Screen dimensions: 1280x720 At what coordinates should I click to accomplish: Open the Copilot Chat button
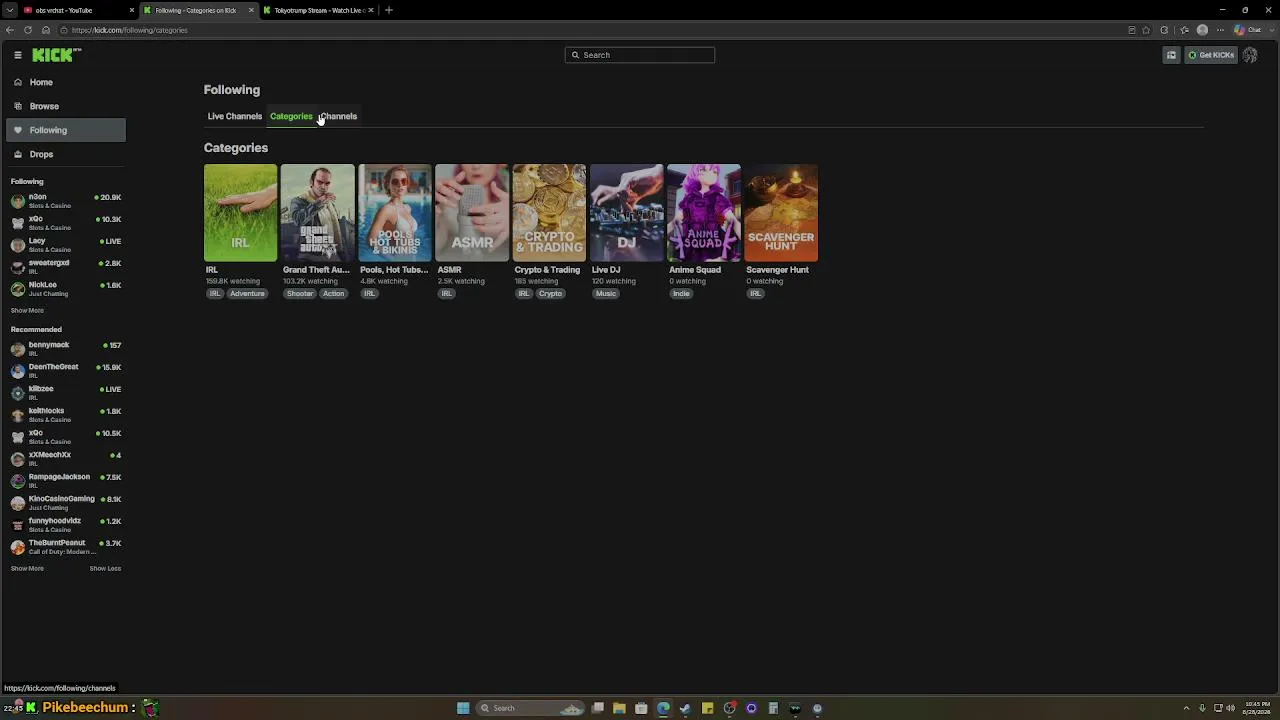[1249, 30]
